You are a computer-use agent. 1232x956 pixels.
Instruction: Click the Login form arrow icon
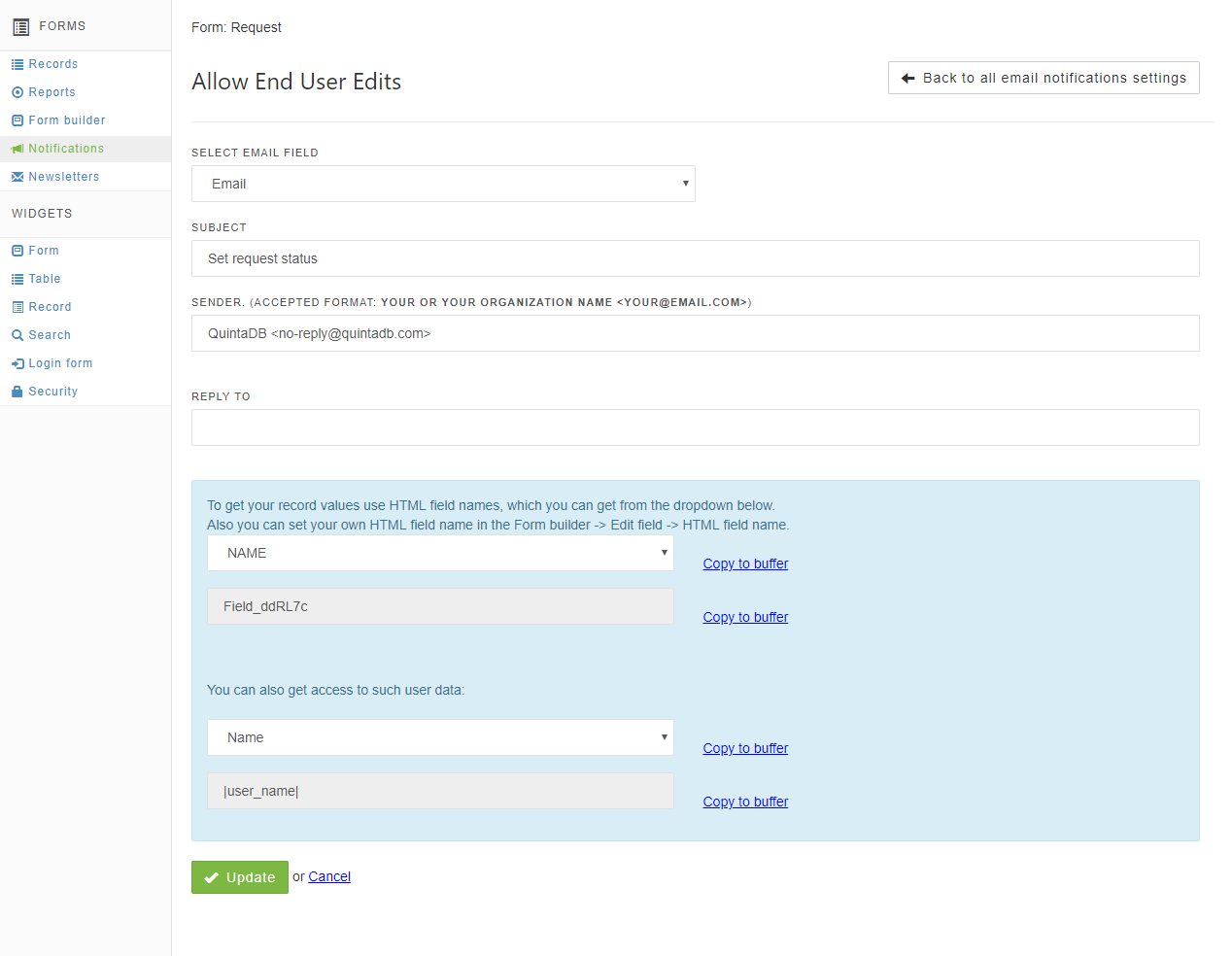coord(17,363)
